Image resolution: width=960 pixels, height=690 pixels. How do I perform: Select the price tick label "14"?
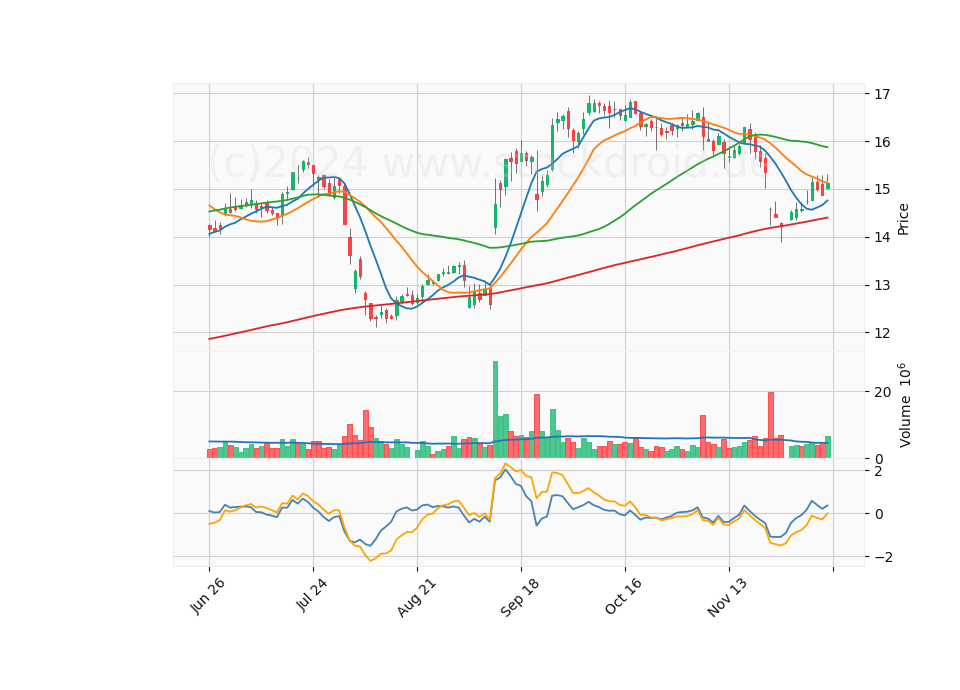coord(882,238)
